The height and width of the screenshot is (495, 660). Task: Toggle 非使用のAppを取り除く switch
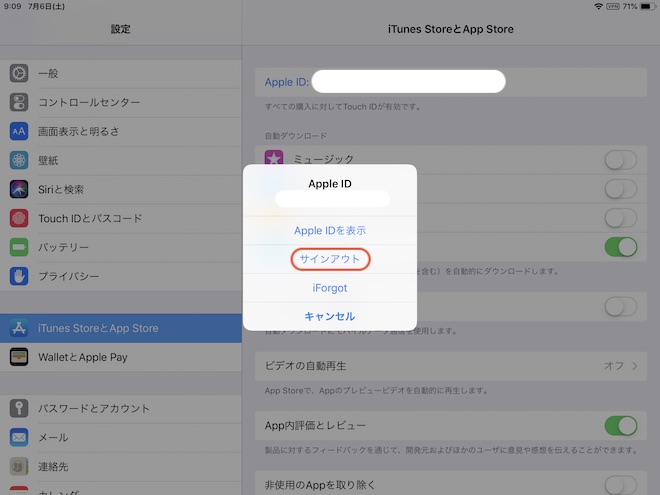point(620,485)
